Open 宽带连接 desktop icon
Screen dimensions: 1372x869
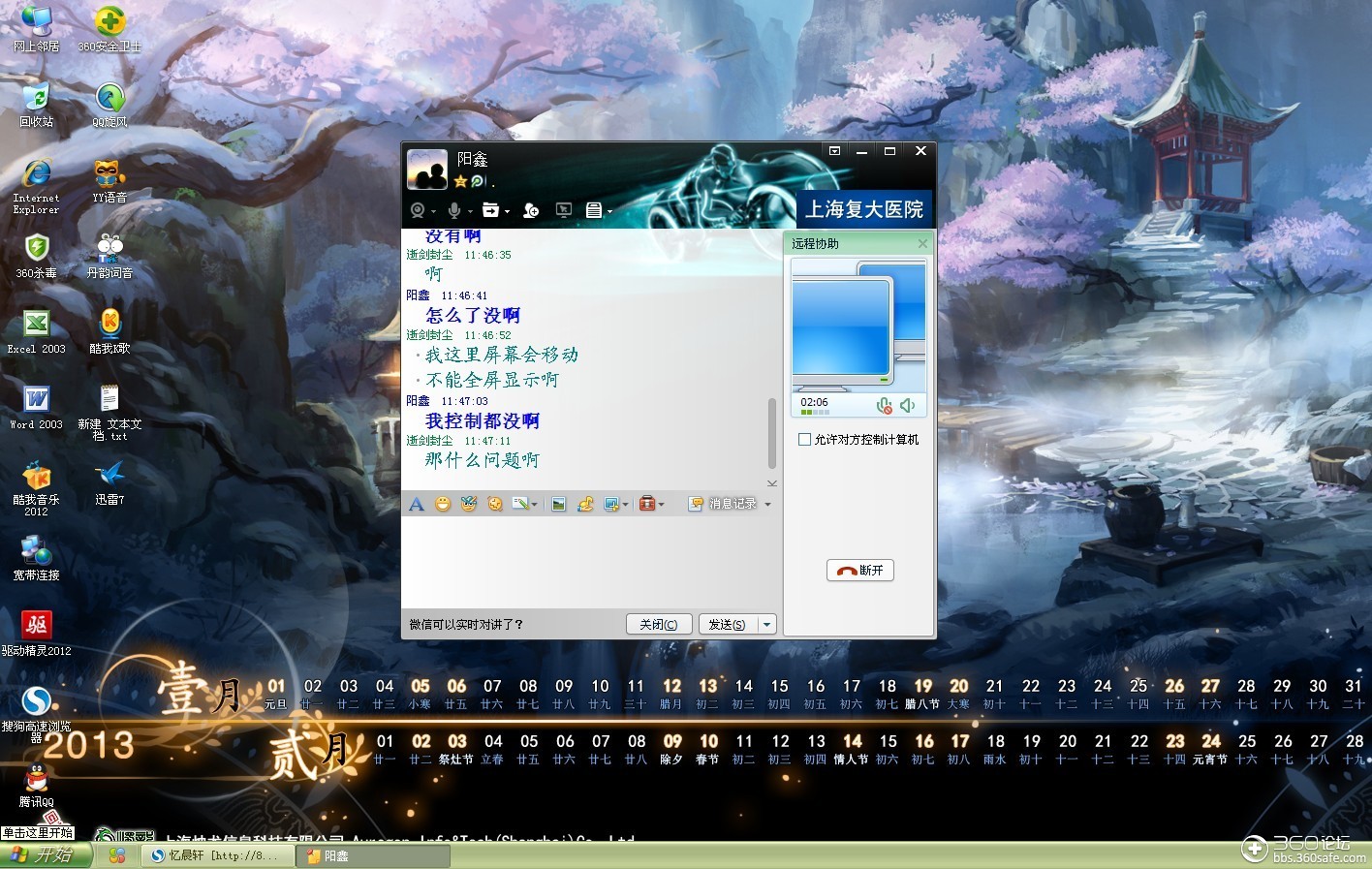36,558
